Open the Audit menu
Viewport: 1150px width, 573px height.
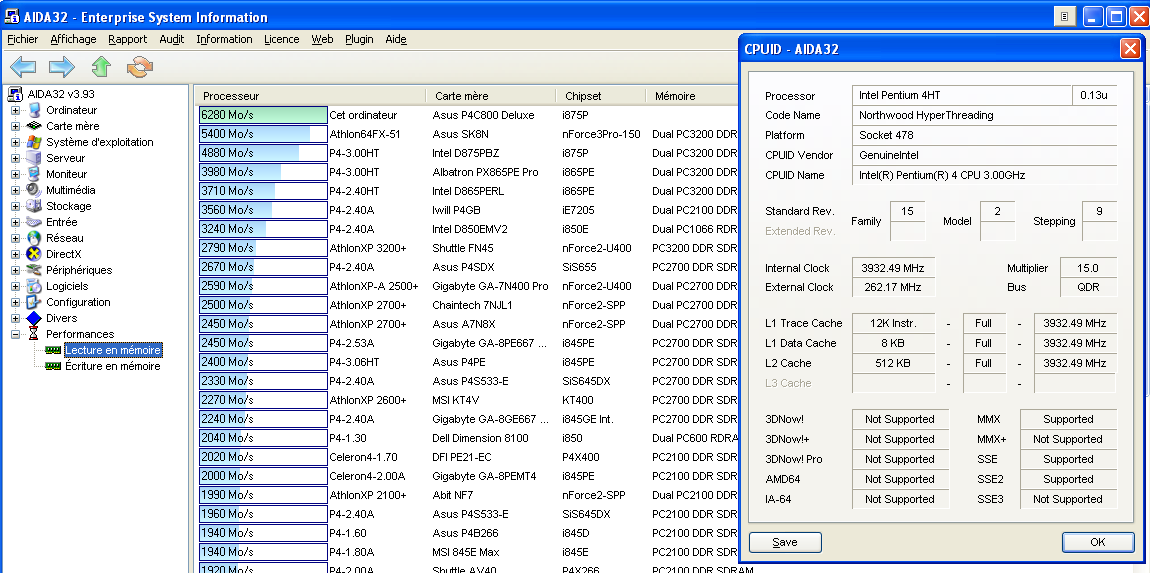coord(172,40)
